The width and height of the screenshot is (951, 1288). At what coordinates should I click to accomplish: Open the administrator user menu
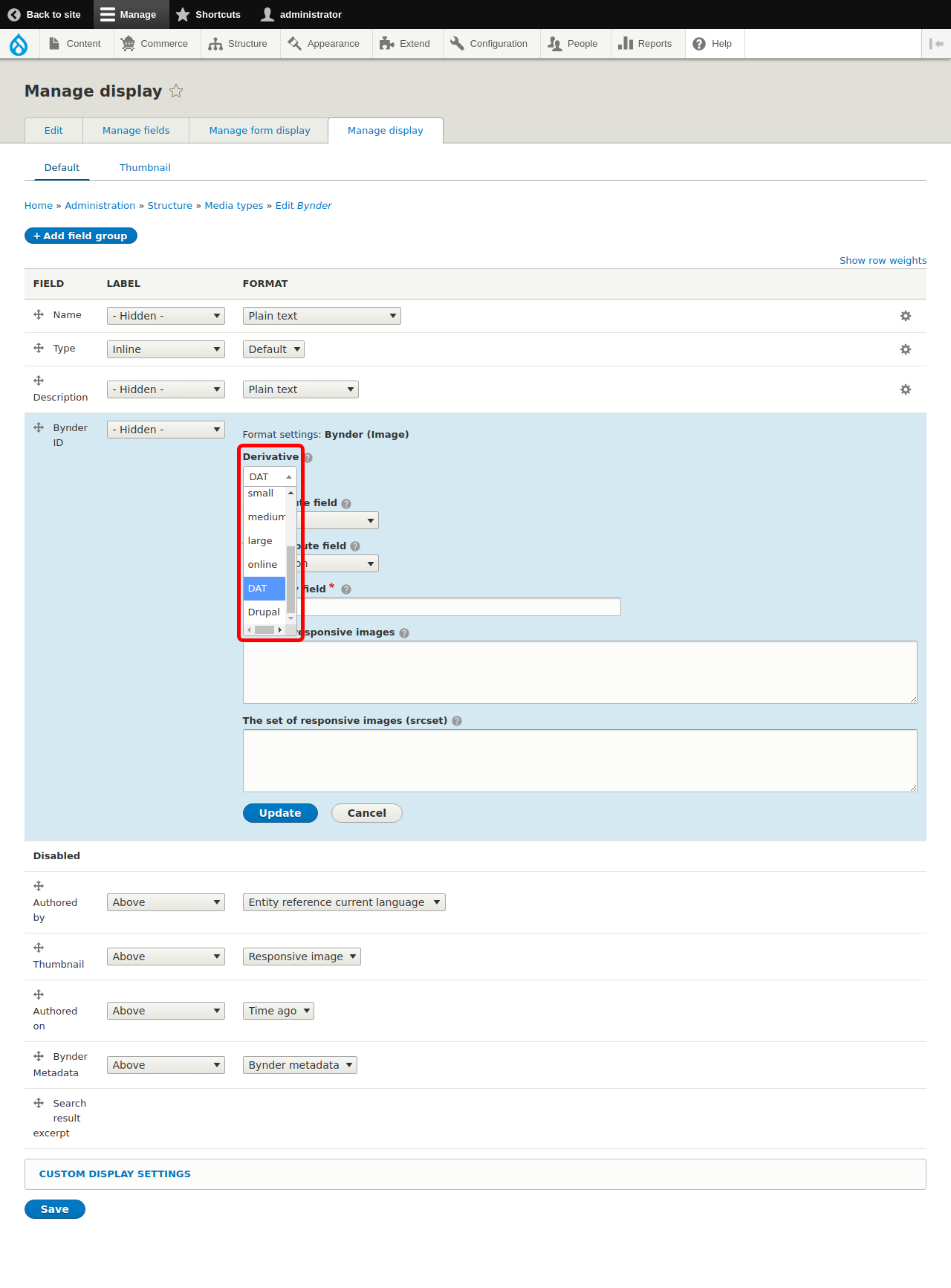tap(301, 14)
